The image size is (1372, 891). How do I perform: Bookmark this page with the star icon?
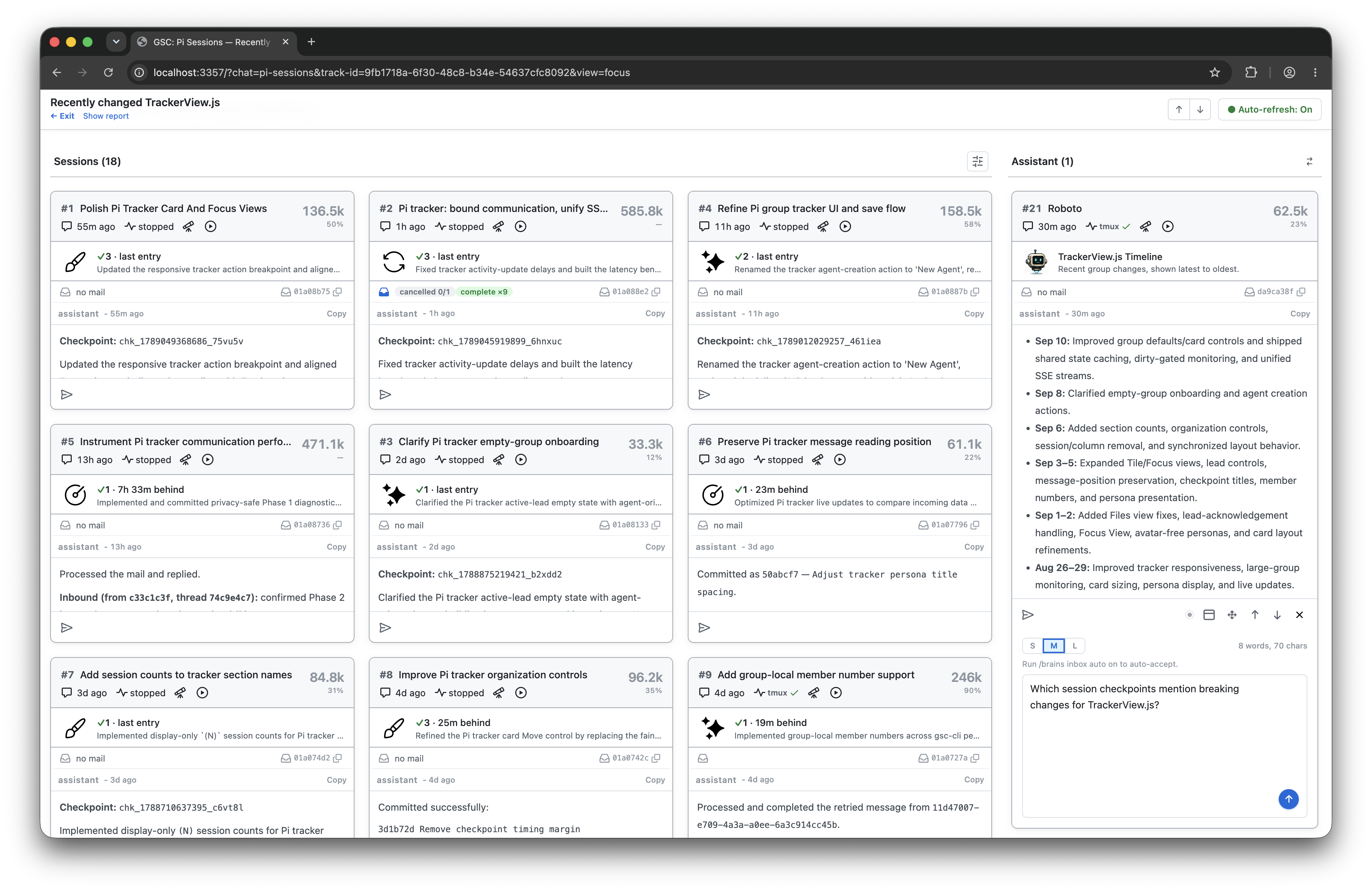tap(1215, 72)
